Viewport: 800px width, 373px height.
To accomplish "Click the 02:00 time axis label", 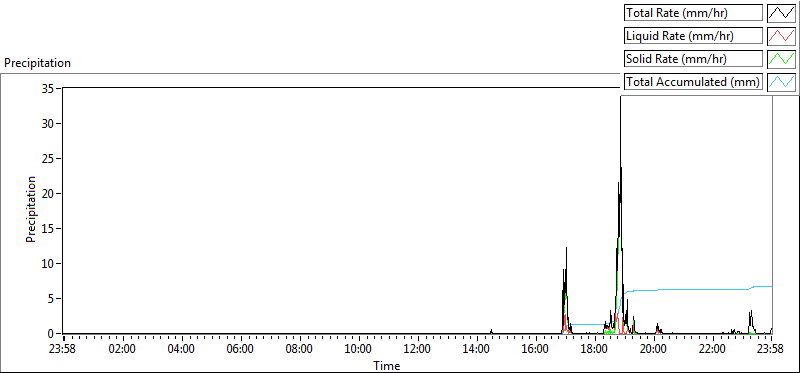I will click(x=122, y=350).
